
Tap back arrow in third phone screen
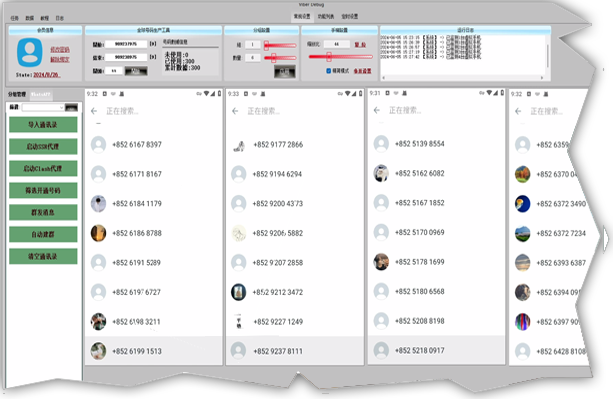[x=376, y=111]
